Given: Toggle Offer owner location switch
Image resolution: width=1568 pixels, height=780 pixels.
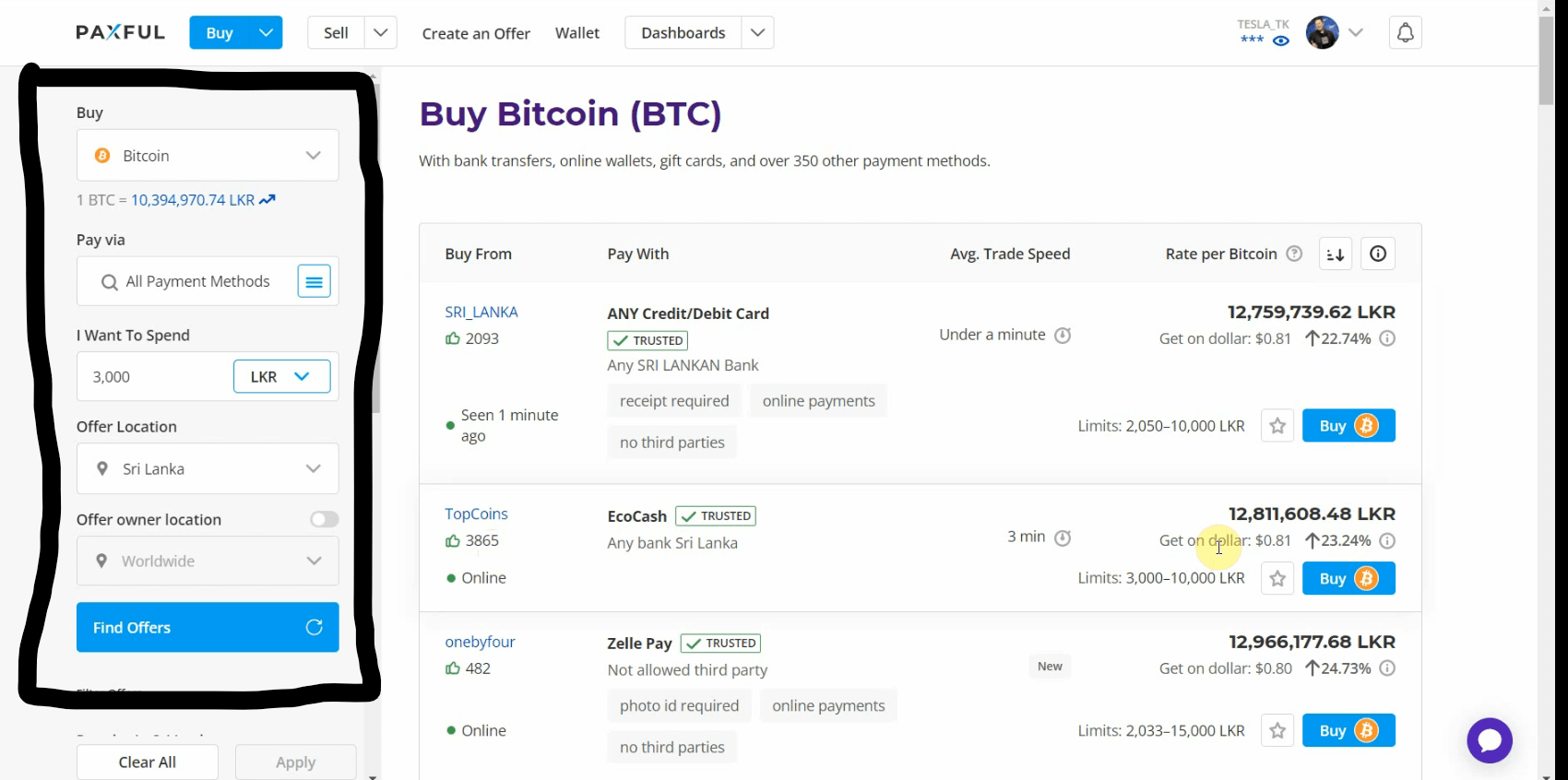Looking at the screenshot, I should pyautogui.click(x=325, y=519).
